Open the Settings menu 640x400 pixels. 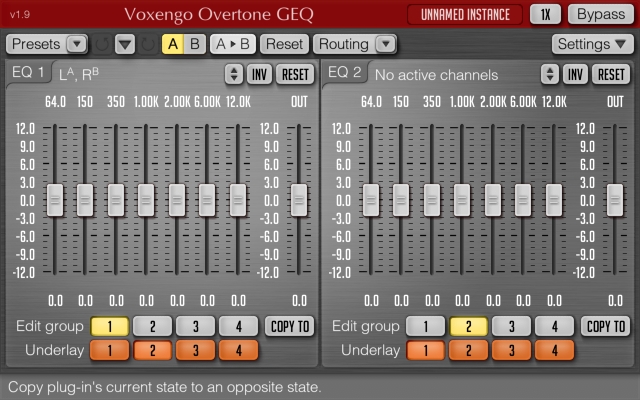(x=593, y=44)
